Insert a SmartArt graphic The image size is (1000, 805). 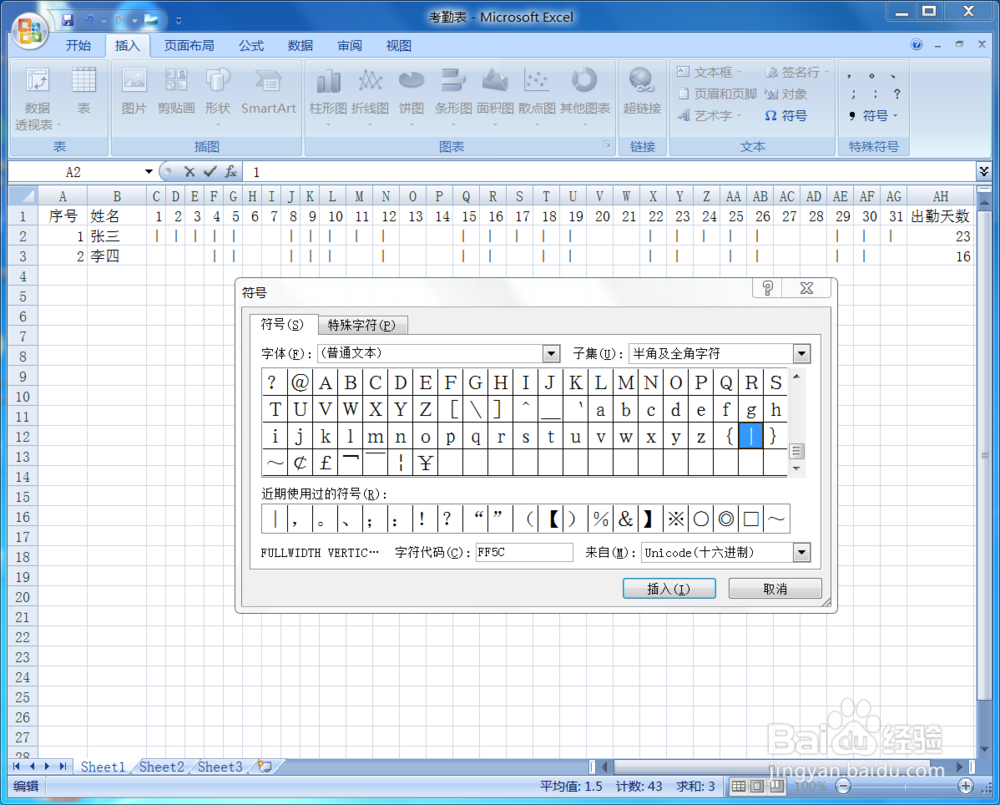click(268, 91)
